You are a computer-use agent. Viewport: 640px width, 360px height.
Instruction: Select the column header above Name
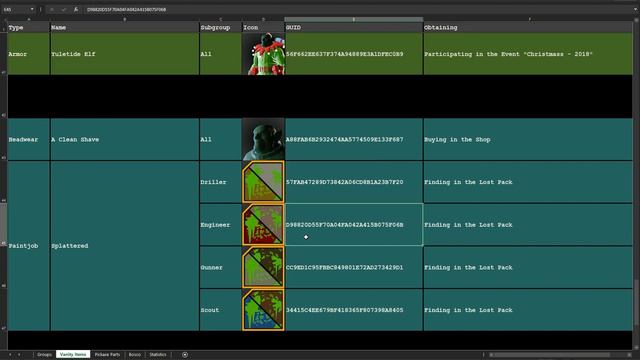point(124,19)
